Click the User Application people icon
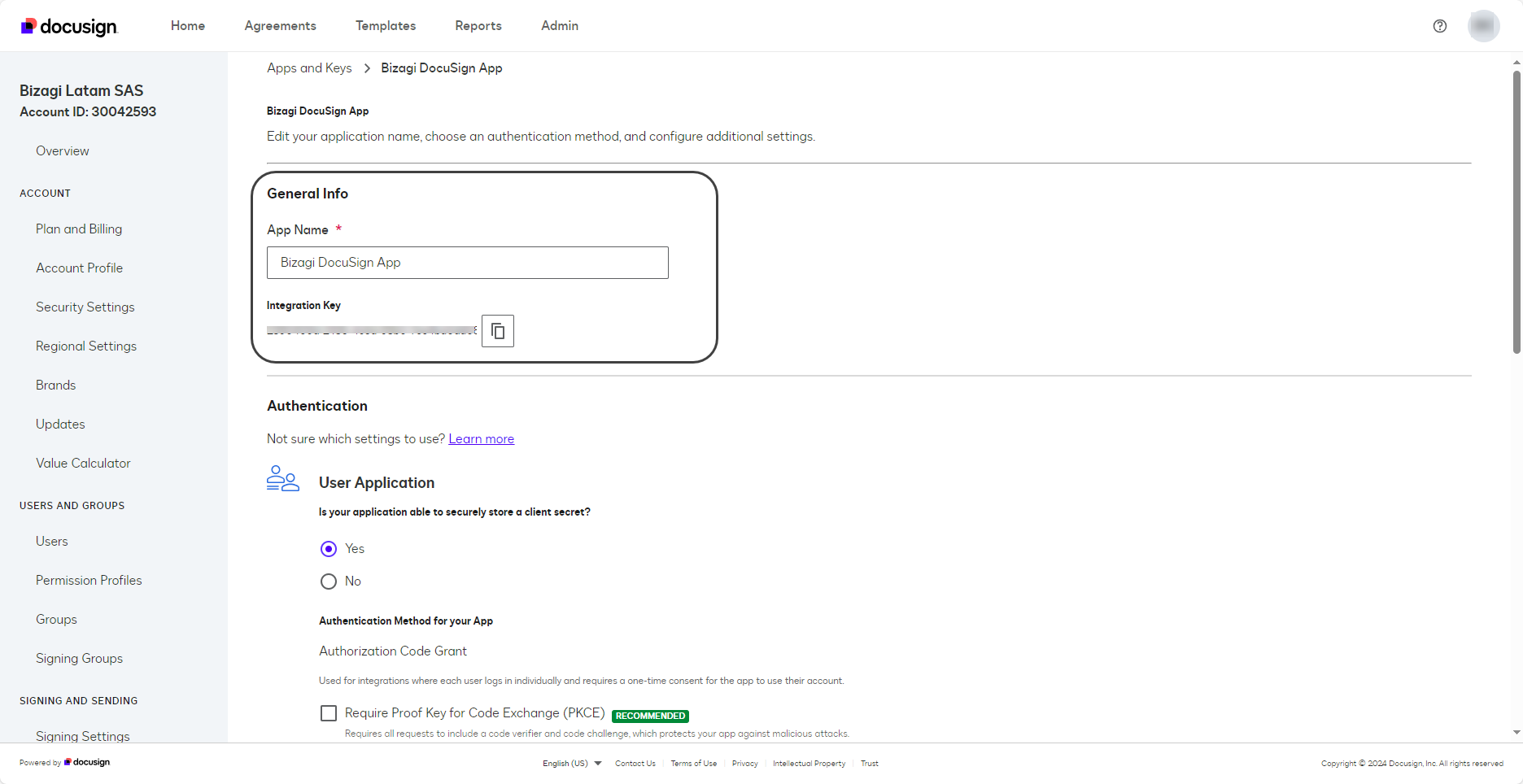Viewport: 1523px width, 784px height. (x=283, y=478)
